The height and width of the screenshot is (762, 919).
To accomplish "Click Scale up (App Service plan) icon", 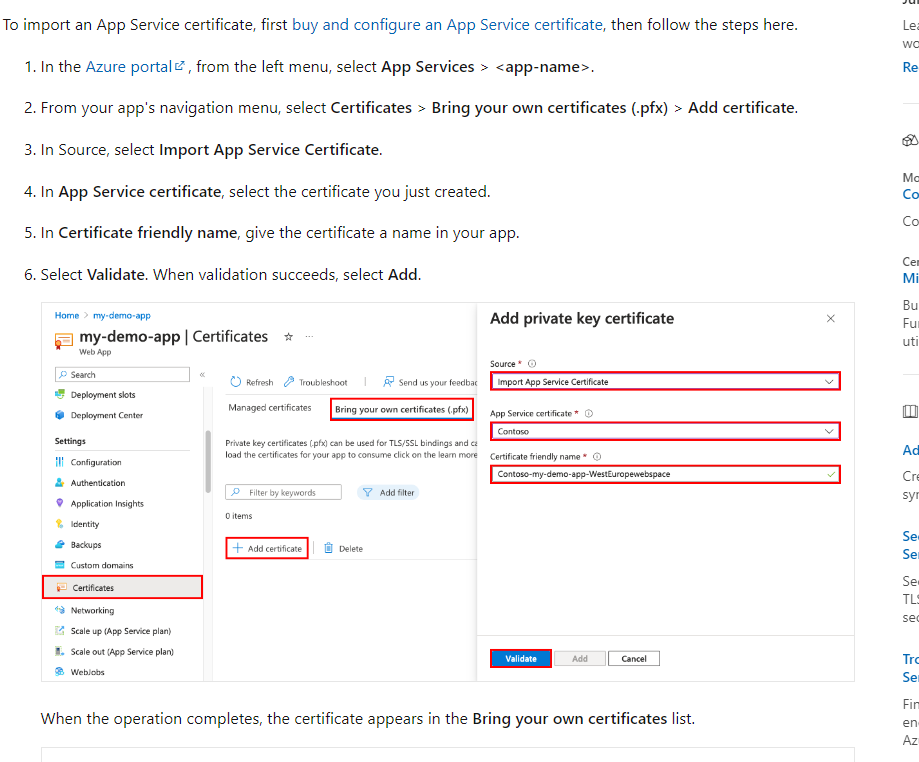I will point(60,631).
